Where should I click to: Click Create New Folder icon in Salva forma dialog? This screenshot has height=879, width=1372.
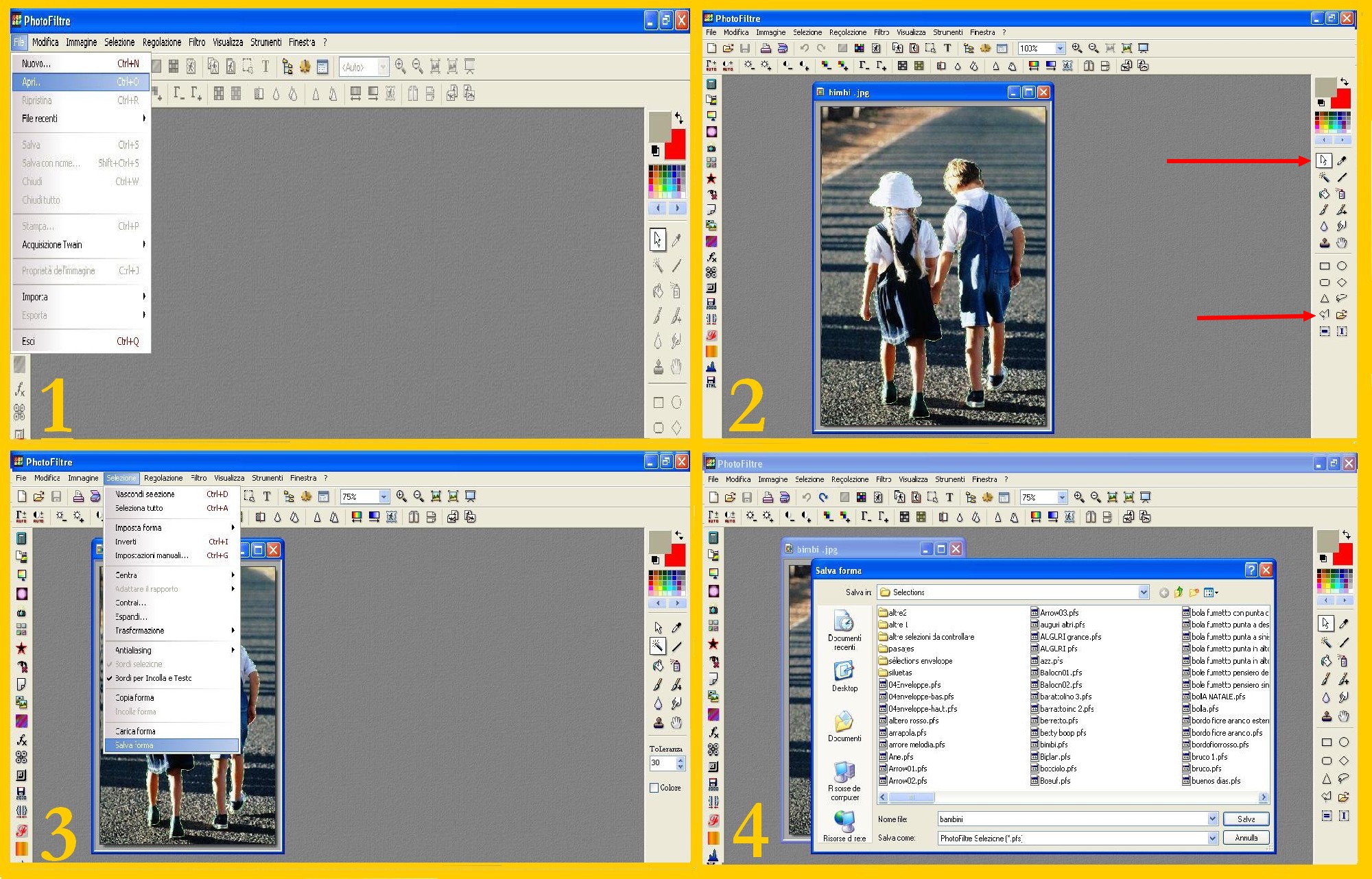[x=1194, y=592]
